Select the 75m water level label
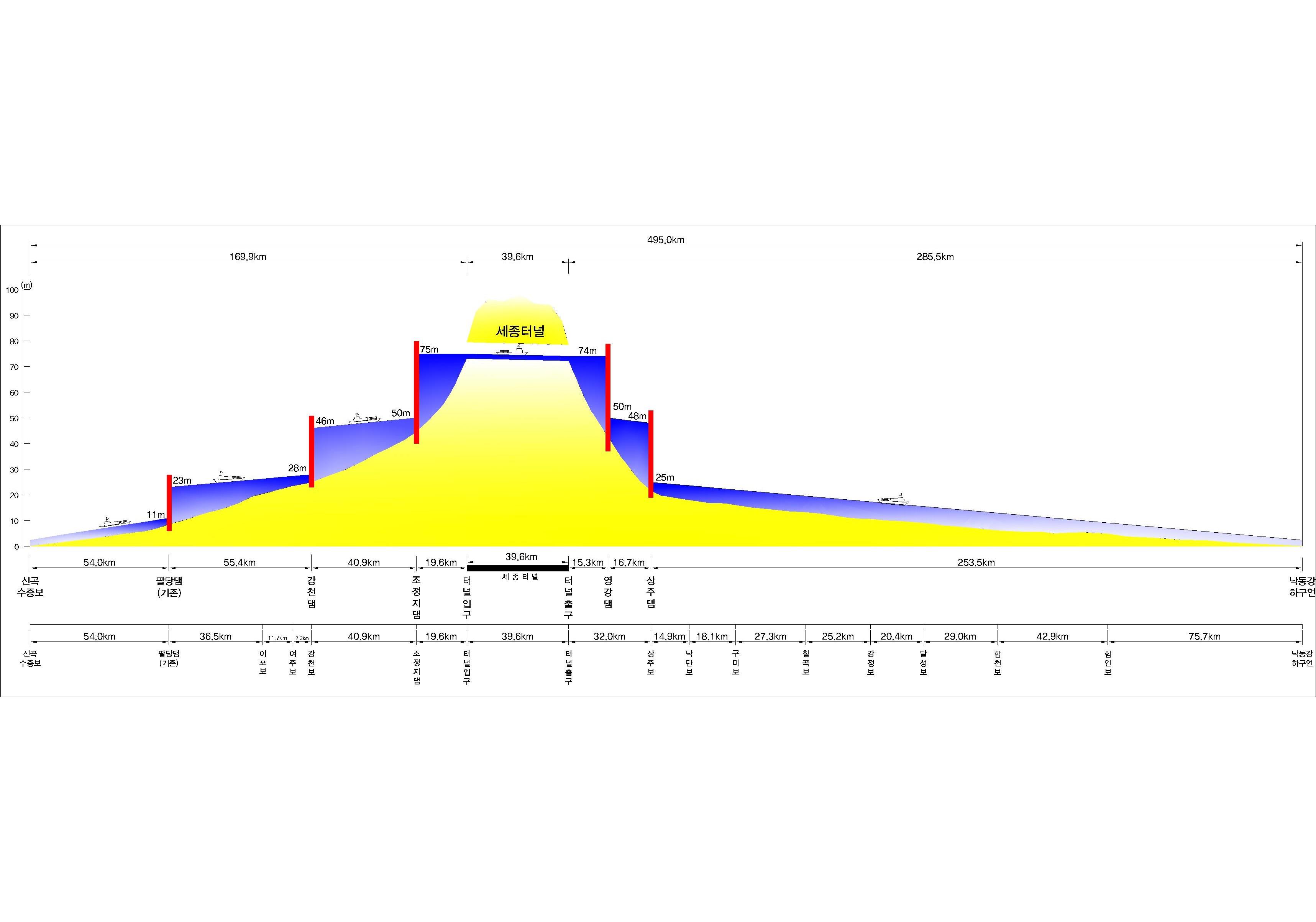Screen dimensions: 1316x922 429,349
